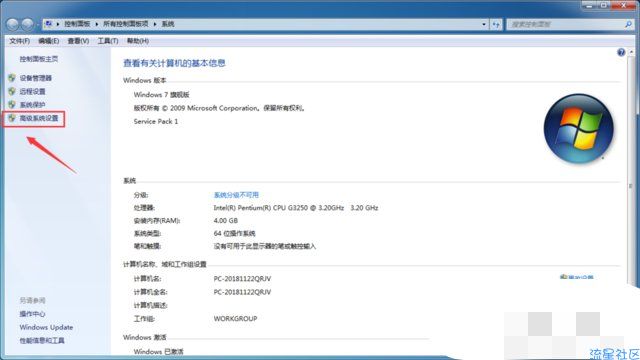Click the 所有控制面板项 breadcrumb segment

[126, 24]
